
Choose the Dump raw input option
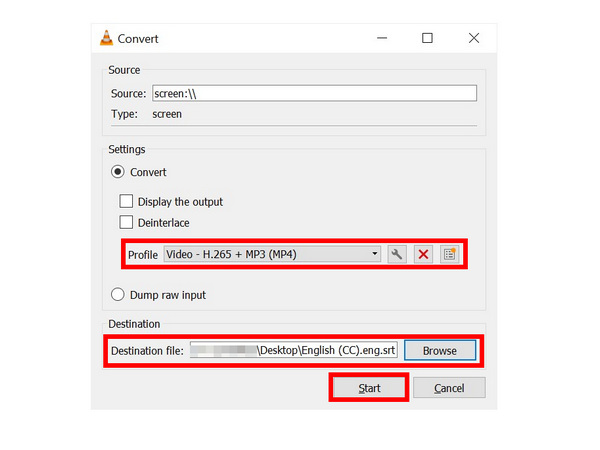pyautogui.click(x=118, y=295)
